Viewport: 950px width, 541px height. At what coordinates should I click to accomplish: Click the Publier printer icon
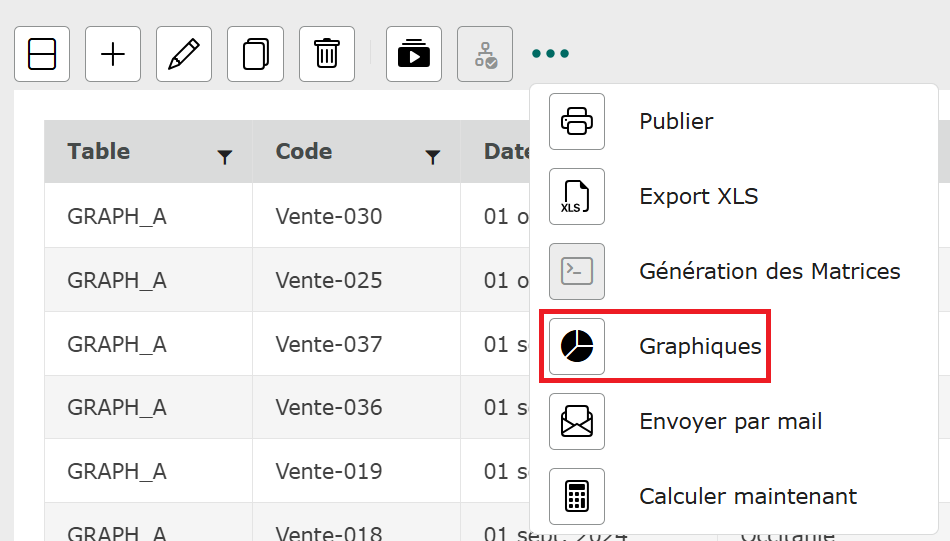(x=577, y=122)
